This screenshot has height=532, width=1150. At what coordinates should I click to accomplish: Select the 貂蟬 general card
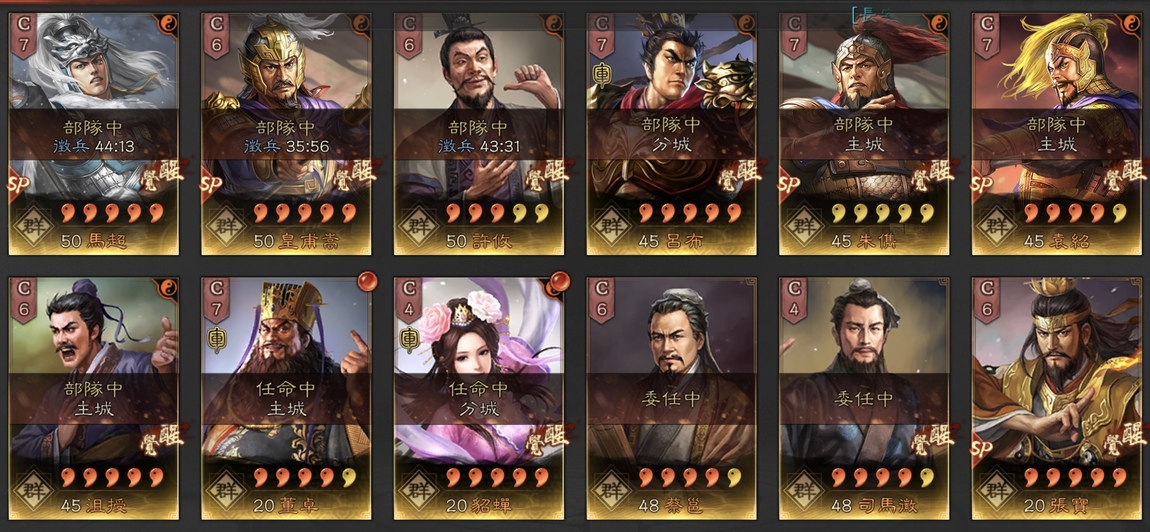coord(479,398)
